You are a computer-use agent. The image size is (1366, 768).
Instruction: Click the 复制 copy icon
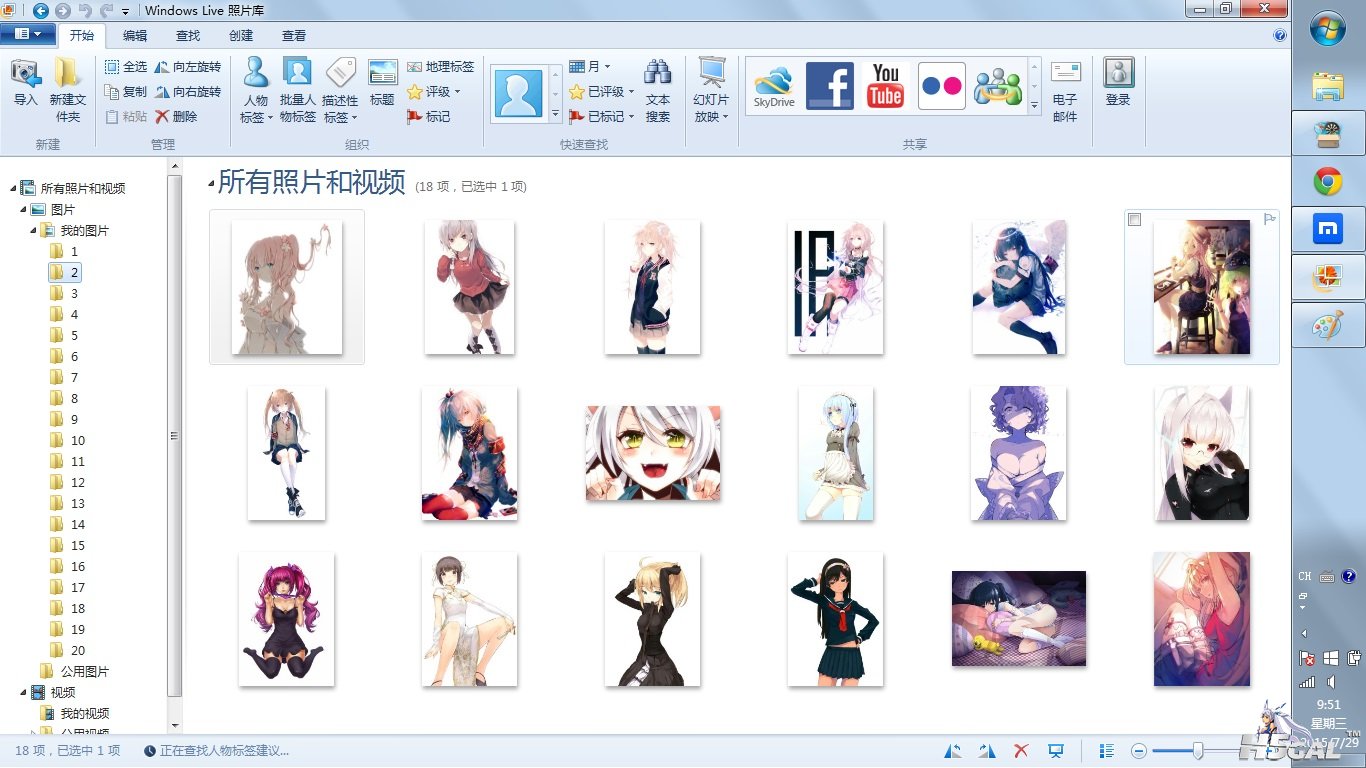click(x=113, y=92)
